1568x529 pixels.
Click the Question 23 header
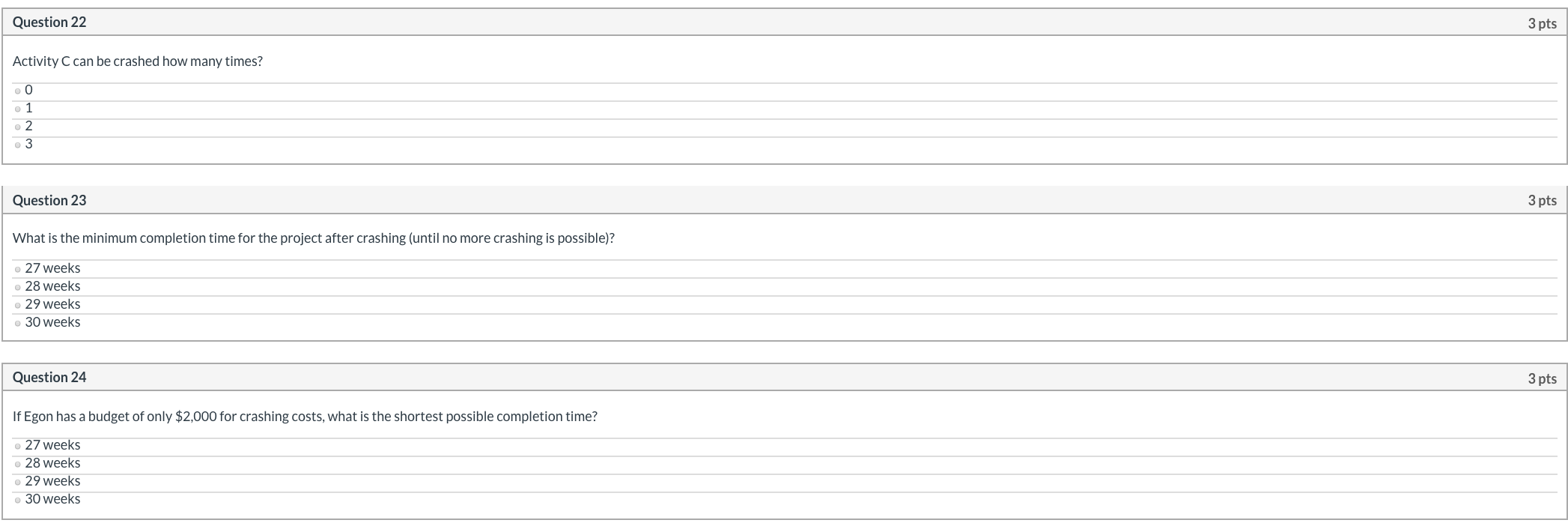point(49,200)
